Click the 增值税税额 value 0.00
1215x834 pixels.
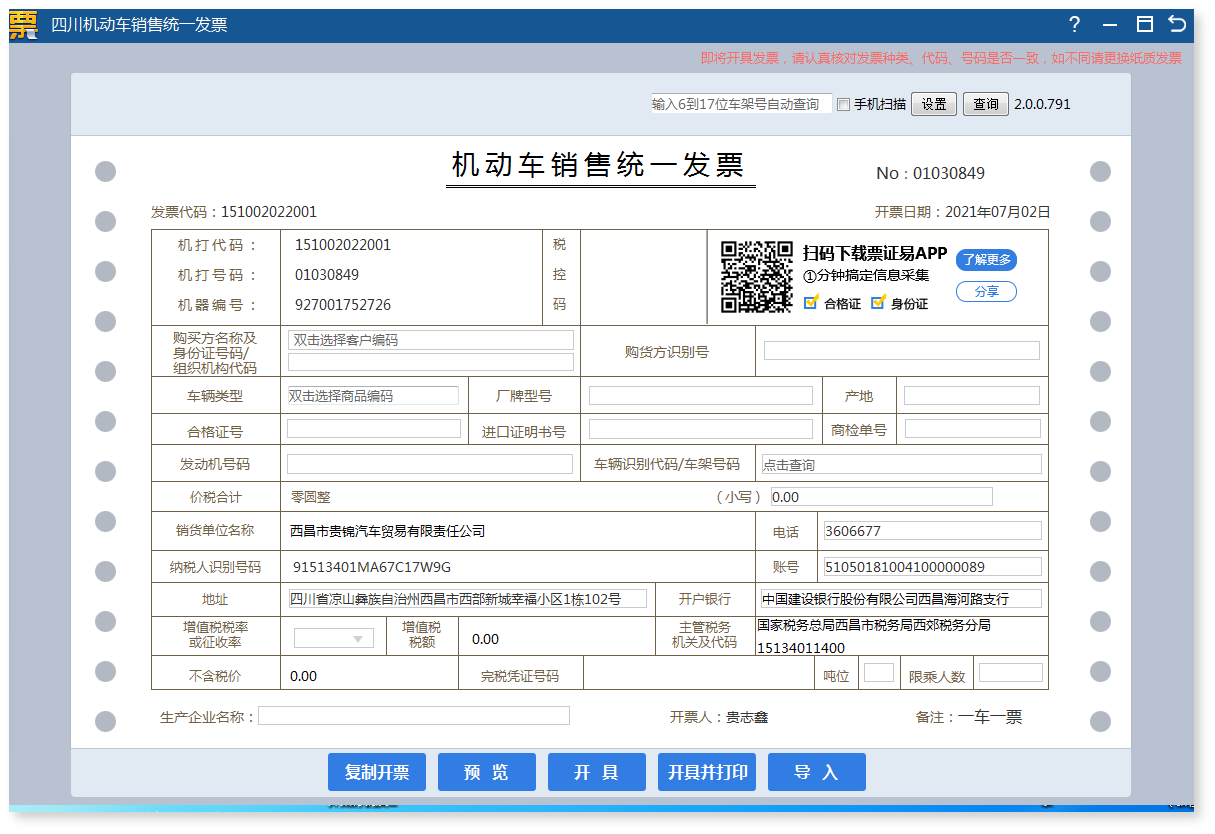click(485, 639)
